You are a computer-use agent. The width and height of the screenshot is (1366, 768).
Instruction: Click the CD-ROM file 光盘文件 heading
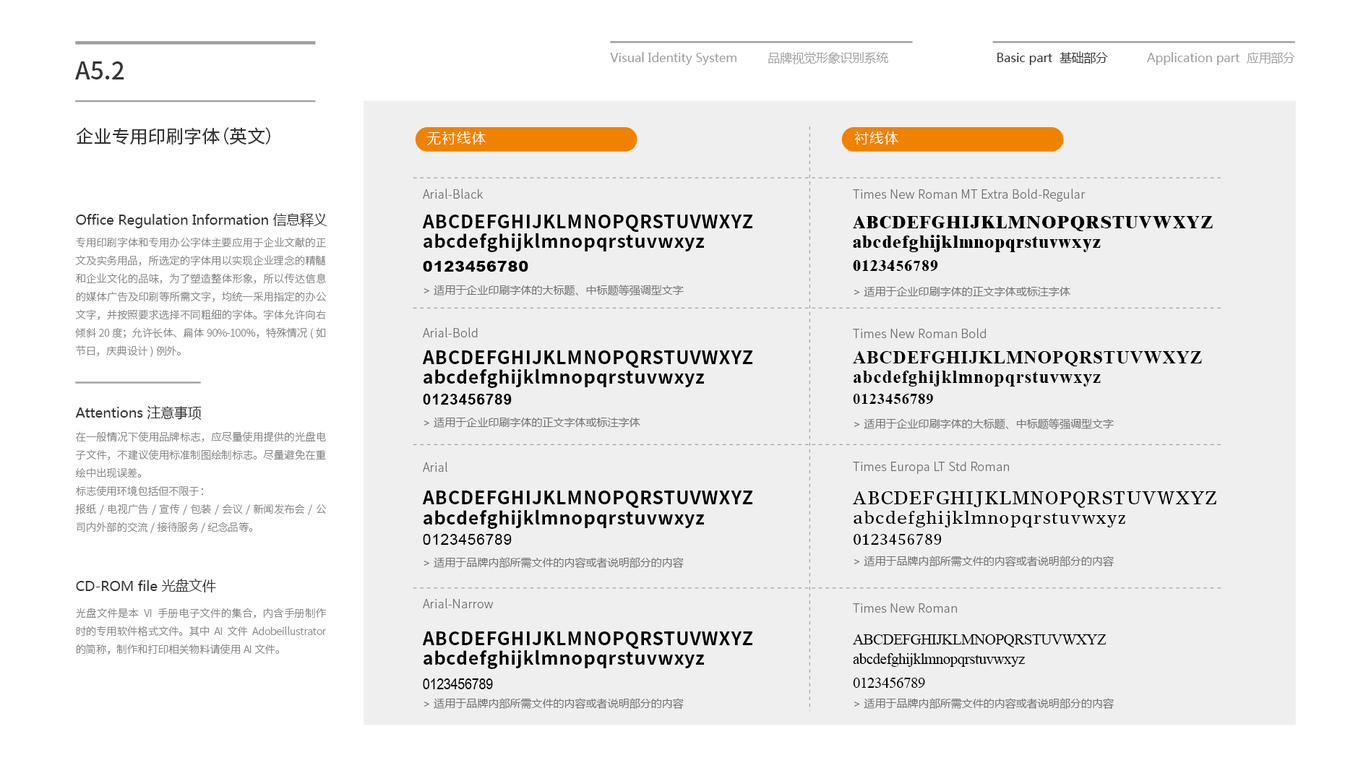[145, 586]
